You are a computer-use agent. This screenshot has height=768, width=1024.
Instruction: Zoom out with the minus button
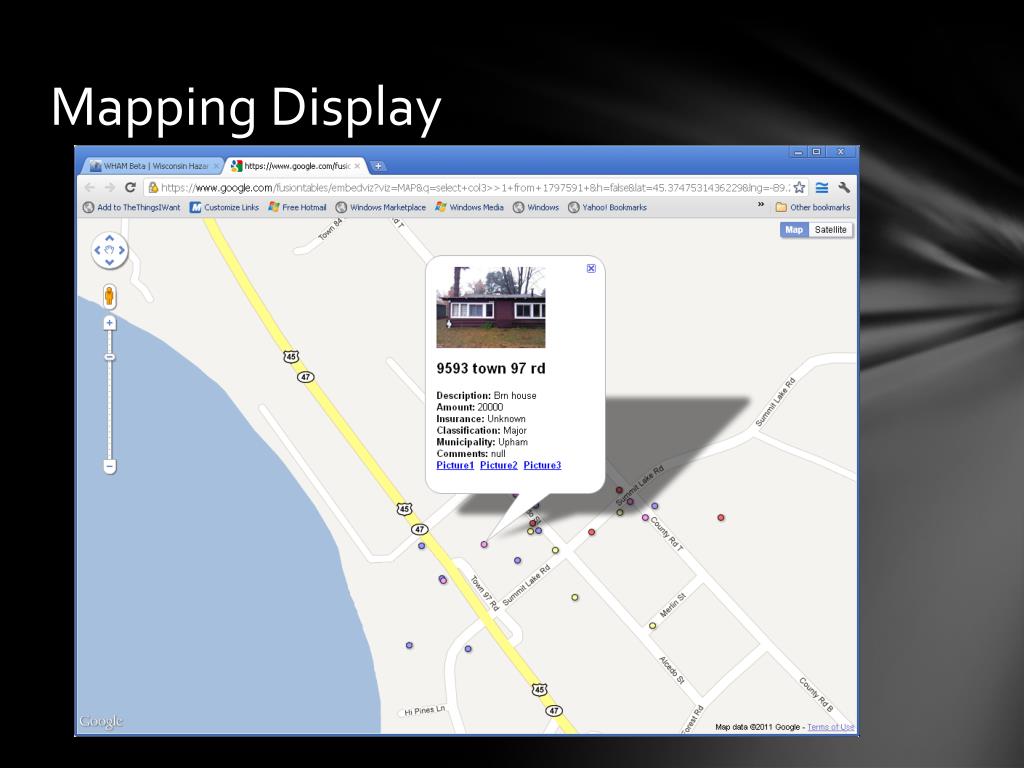pyautogui.click(x=110, y=466)
